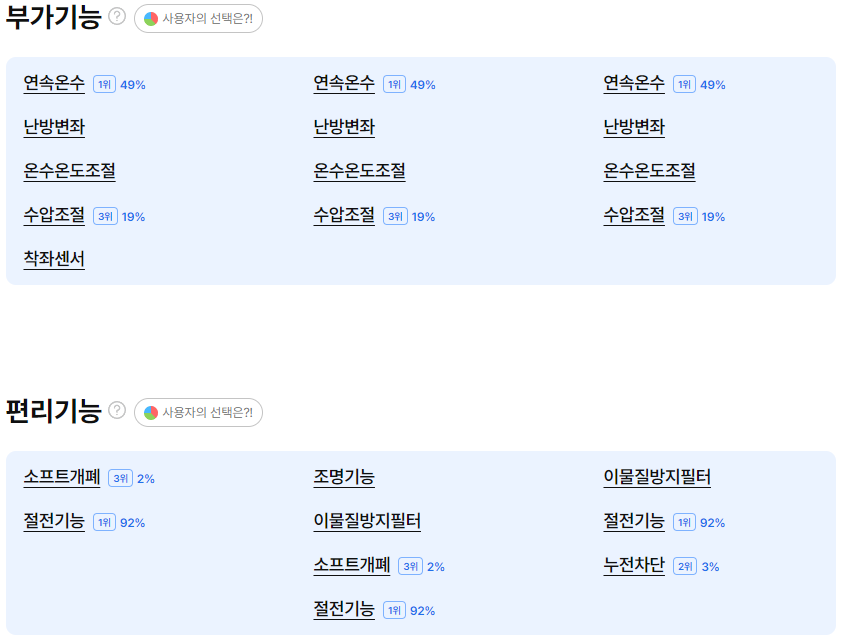This screenshot has height=642, width=843.
Task: Click pie chart icon in 부가기능 user-choice button
Action: pos(151,19)
